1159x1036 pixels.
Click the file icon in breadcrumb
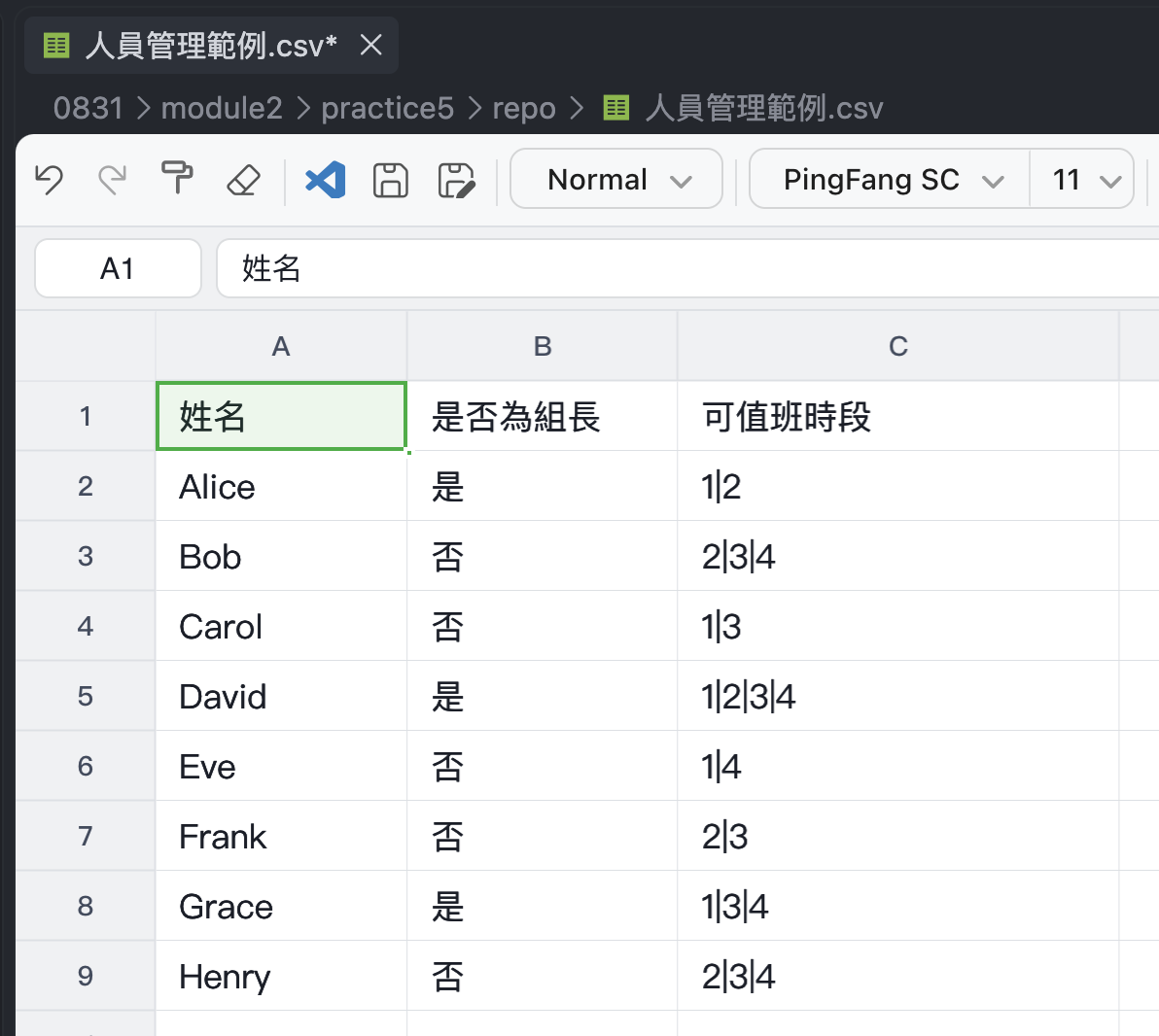point(615,108)
